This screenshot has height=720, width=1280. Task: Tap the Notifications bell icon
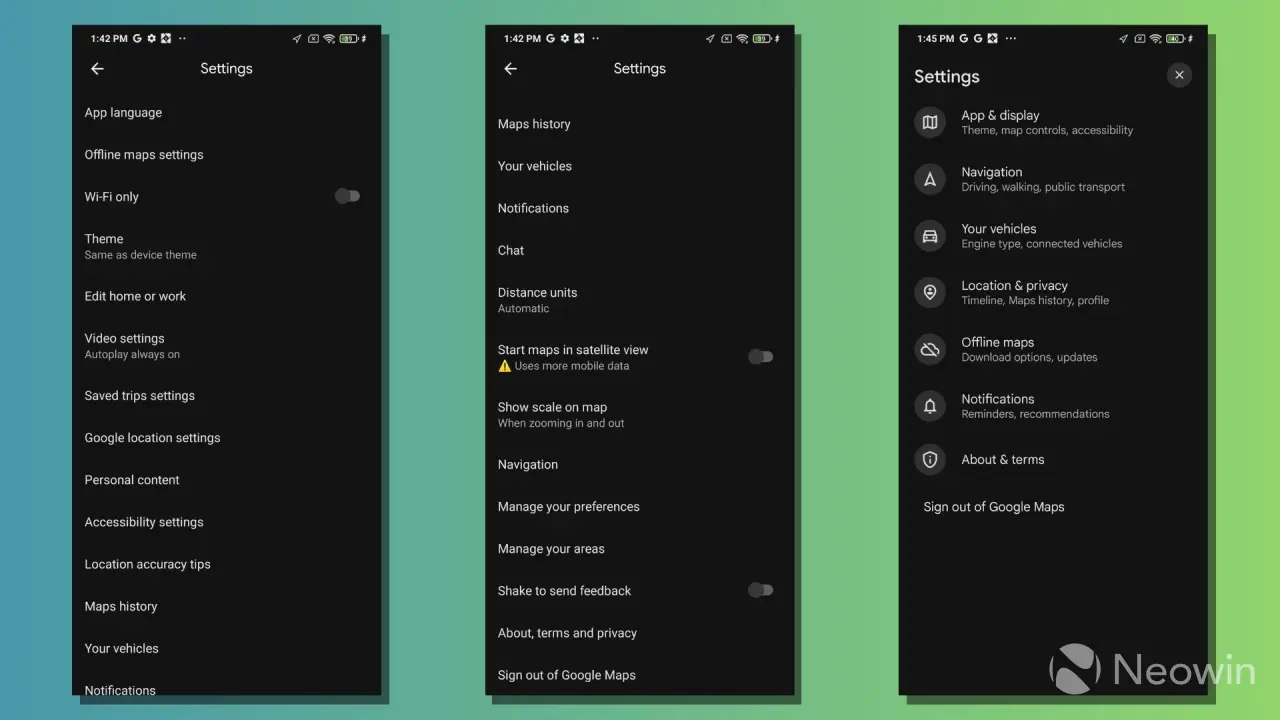click(930, 406)
